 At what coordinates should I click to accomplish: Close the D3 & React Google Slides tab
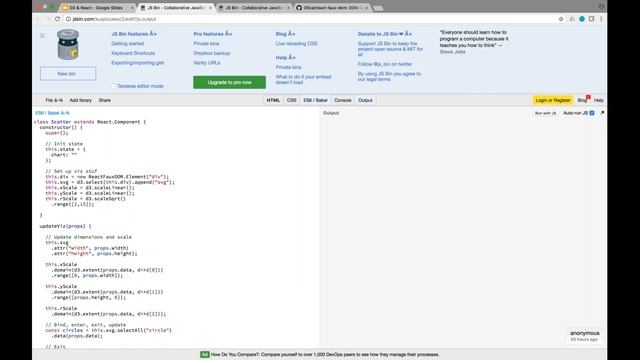pyautogui.click(x=132, y=8)
